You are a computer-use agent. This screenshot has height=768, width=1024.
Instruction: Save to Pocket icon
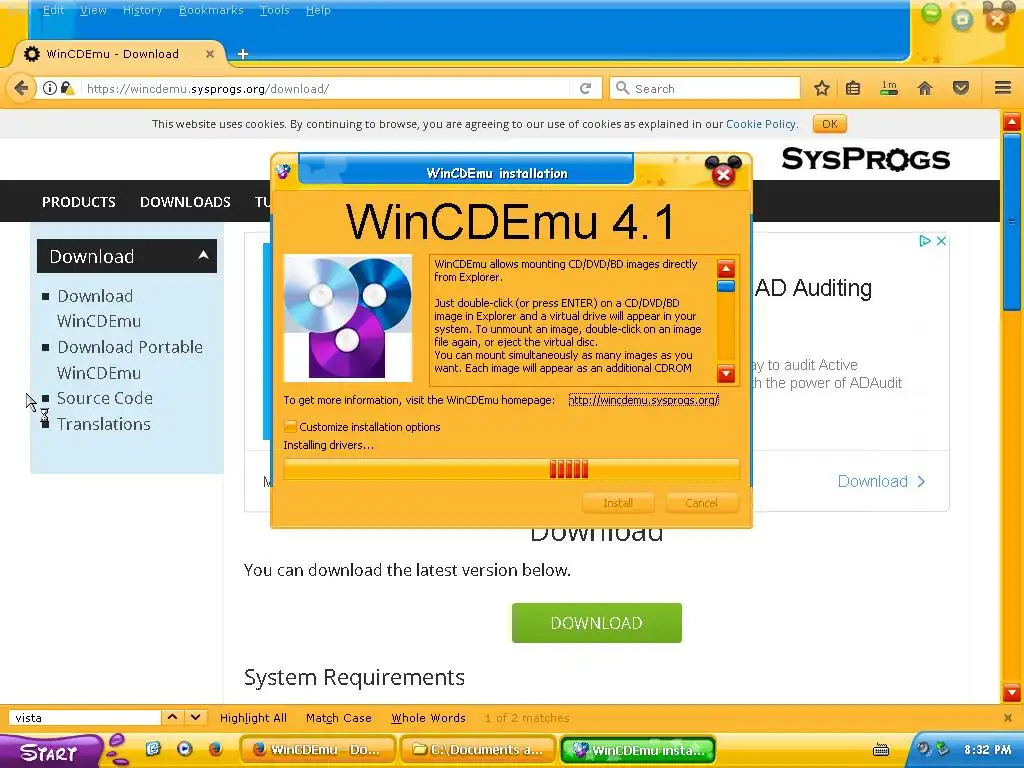[x=961, y=88]
